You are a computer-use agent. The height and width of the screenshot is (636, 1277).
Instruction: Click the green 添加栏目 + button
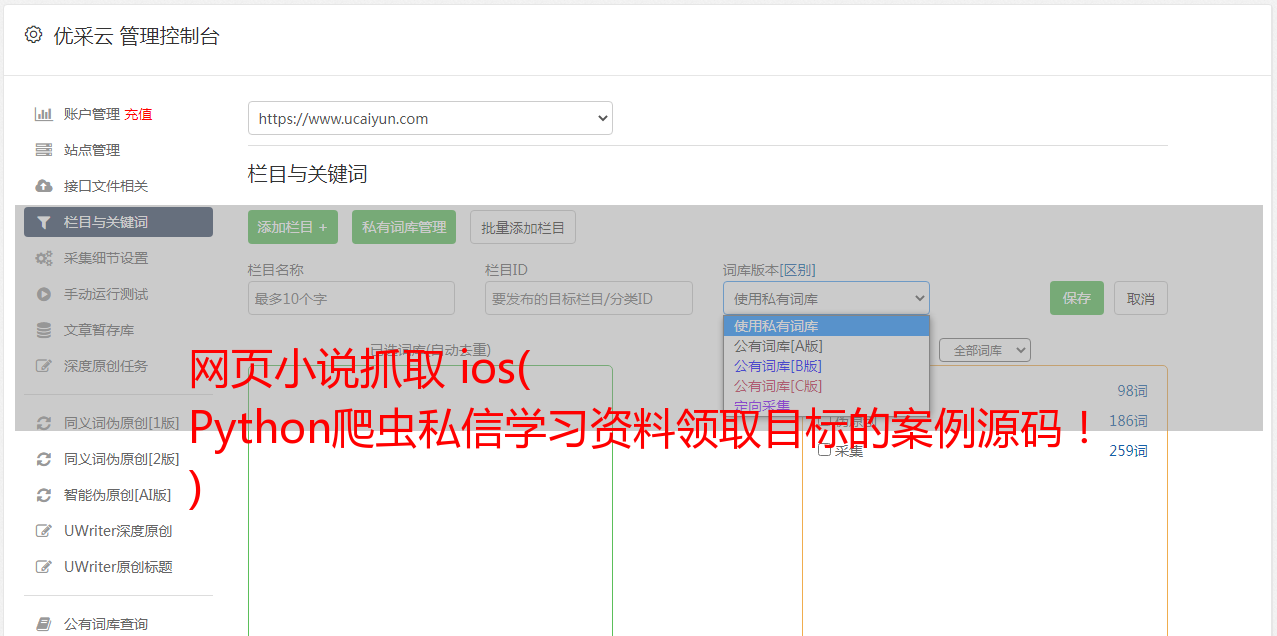(293, 227)
